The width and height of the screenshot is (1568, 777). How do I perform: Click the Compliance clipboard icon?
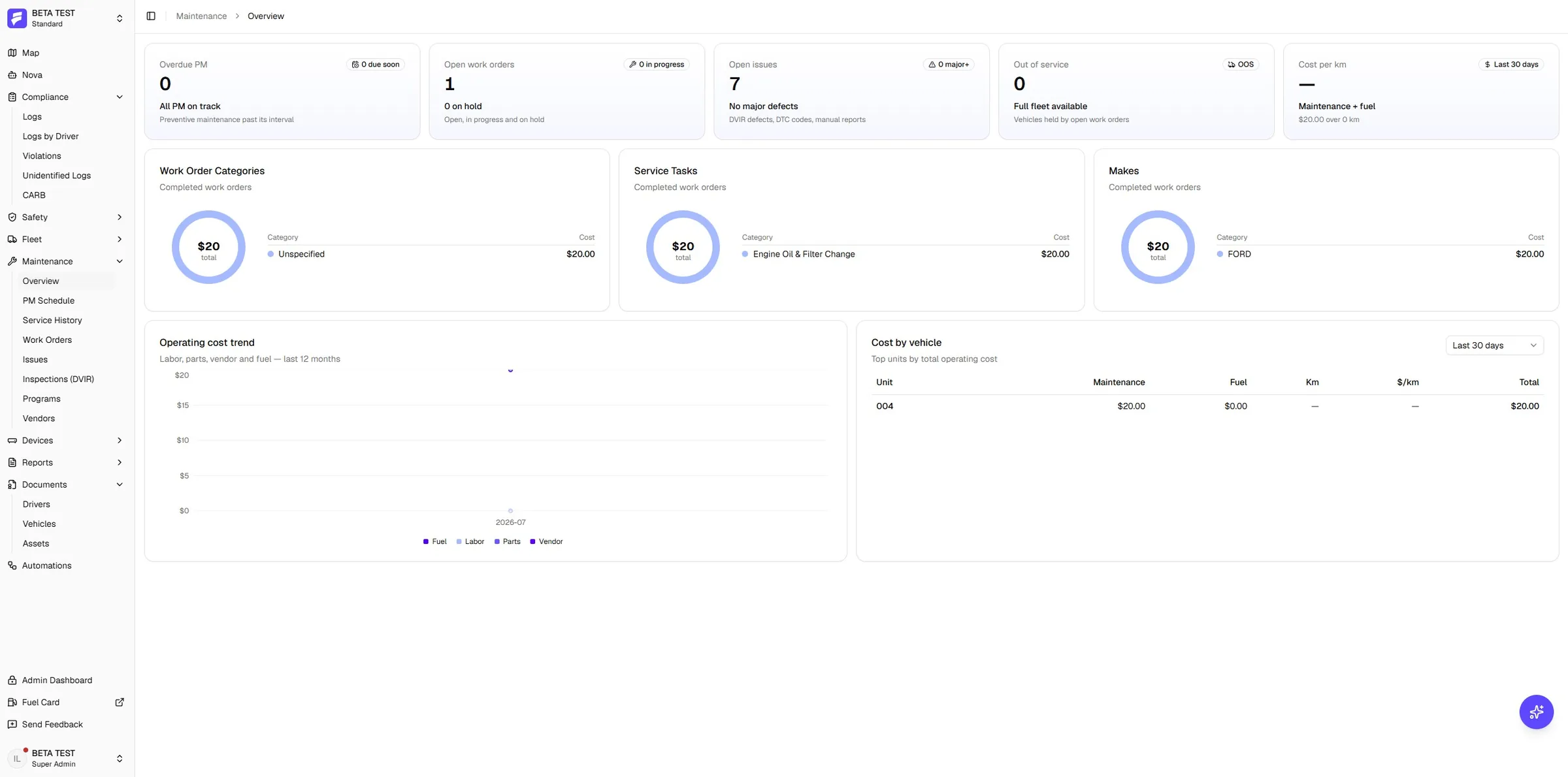pos(12,97)
